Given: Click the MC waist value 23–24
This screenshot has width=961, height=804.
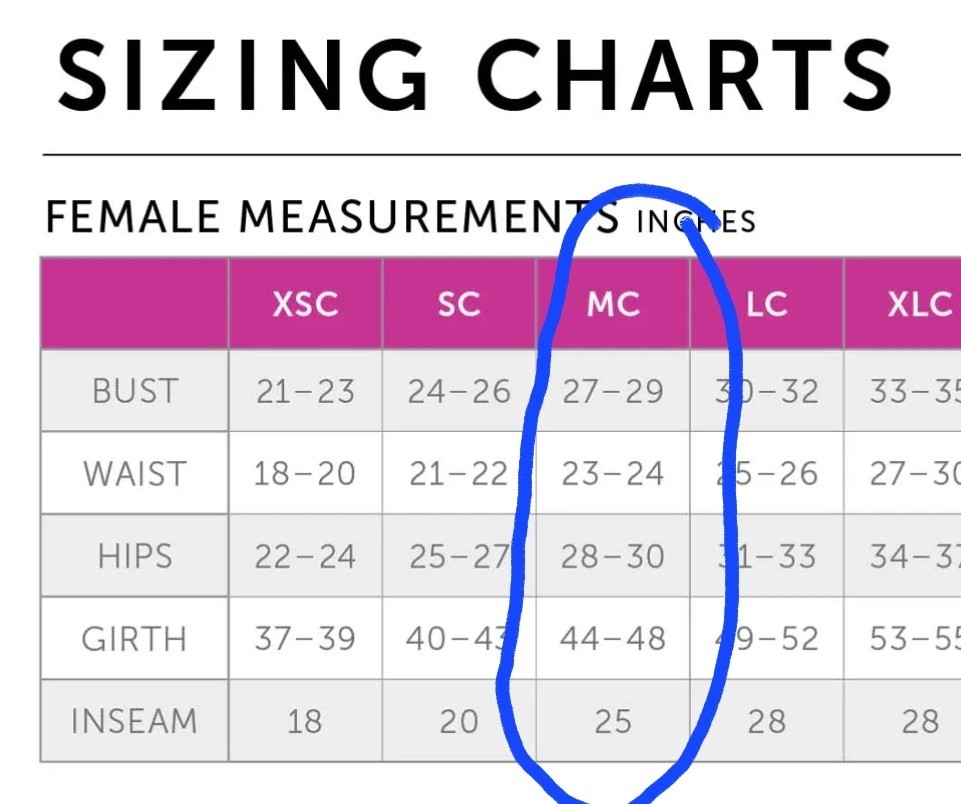Looking at the screenshot, I should [613, 474].
